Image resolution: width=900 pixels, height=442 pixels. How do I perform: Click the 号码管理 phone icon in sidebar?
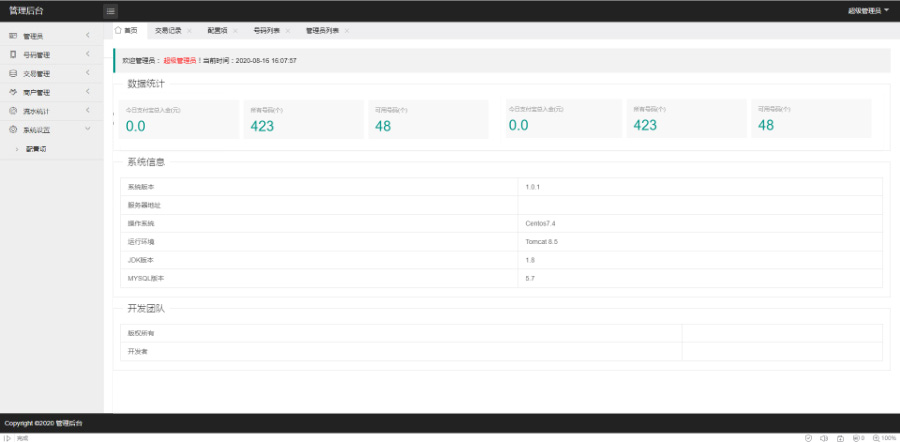pos(13,54)
